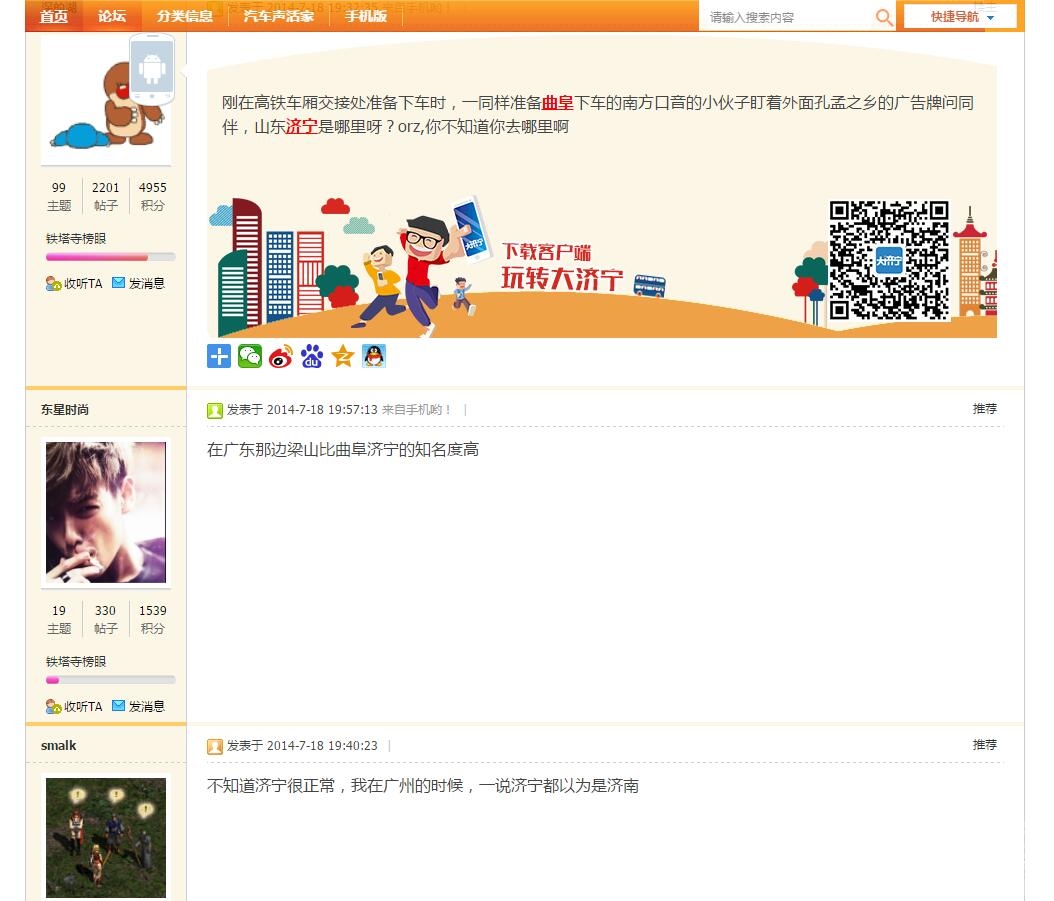Share the post to WeChat

(249, 355)
